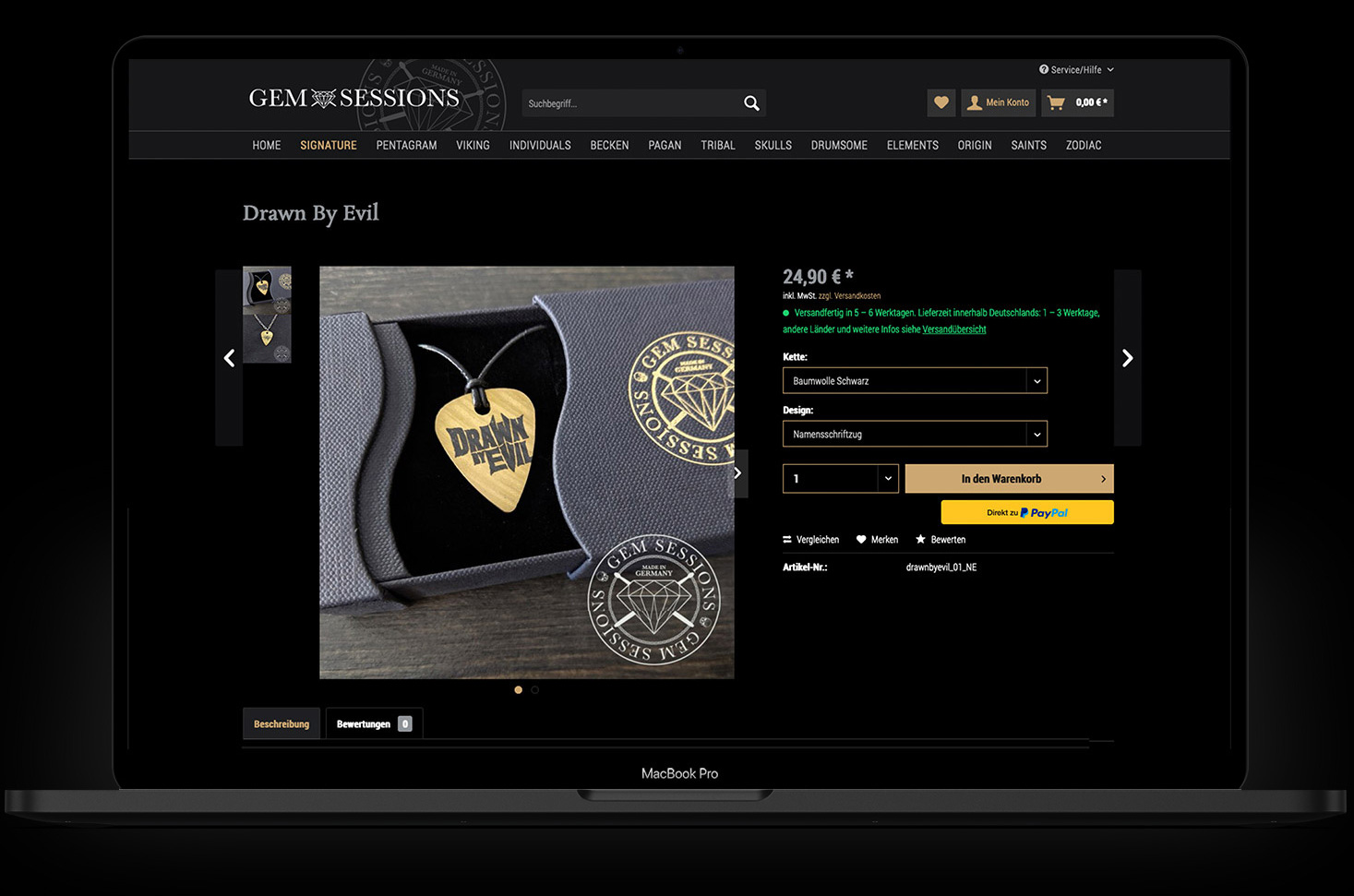Show next image using slider arrow
Image resolution: width=1354 pixels, height=896 pixels.
pos(737,473)
